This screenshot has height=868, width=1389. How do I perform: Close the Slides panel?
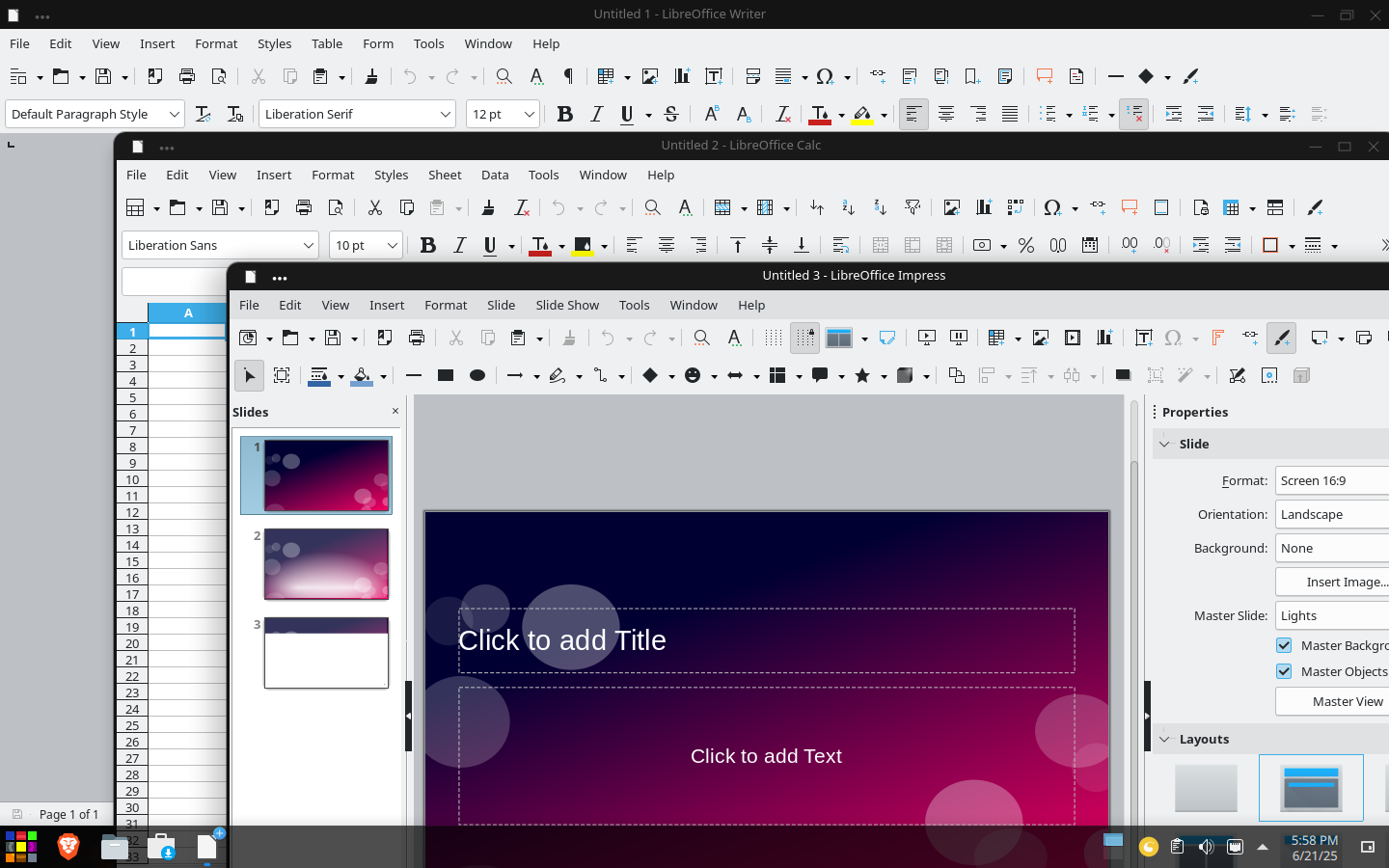point(395,411)
